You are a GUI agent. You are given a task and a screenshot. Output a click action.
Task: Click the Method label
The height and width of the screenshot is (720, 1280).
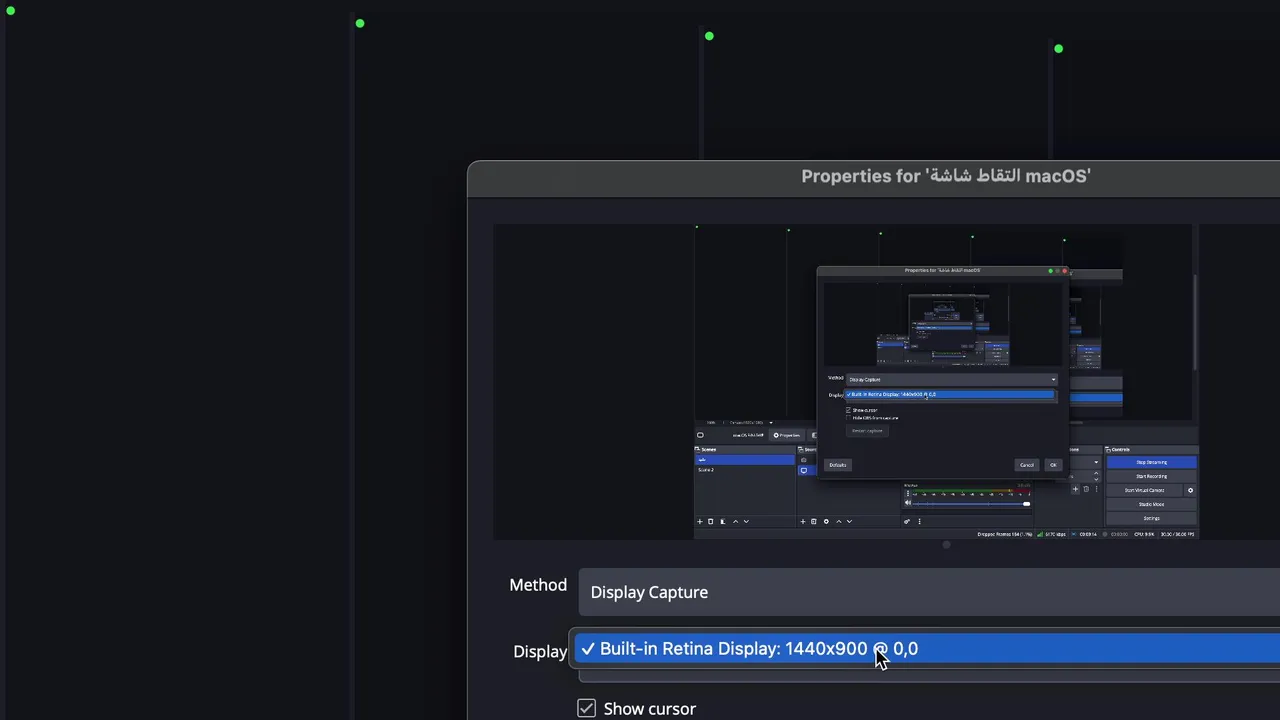(x=538, y=585)
